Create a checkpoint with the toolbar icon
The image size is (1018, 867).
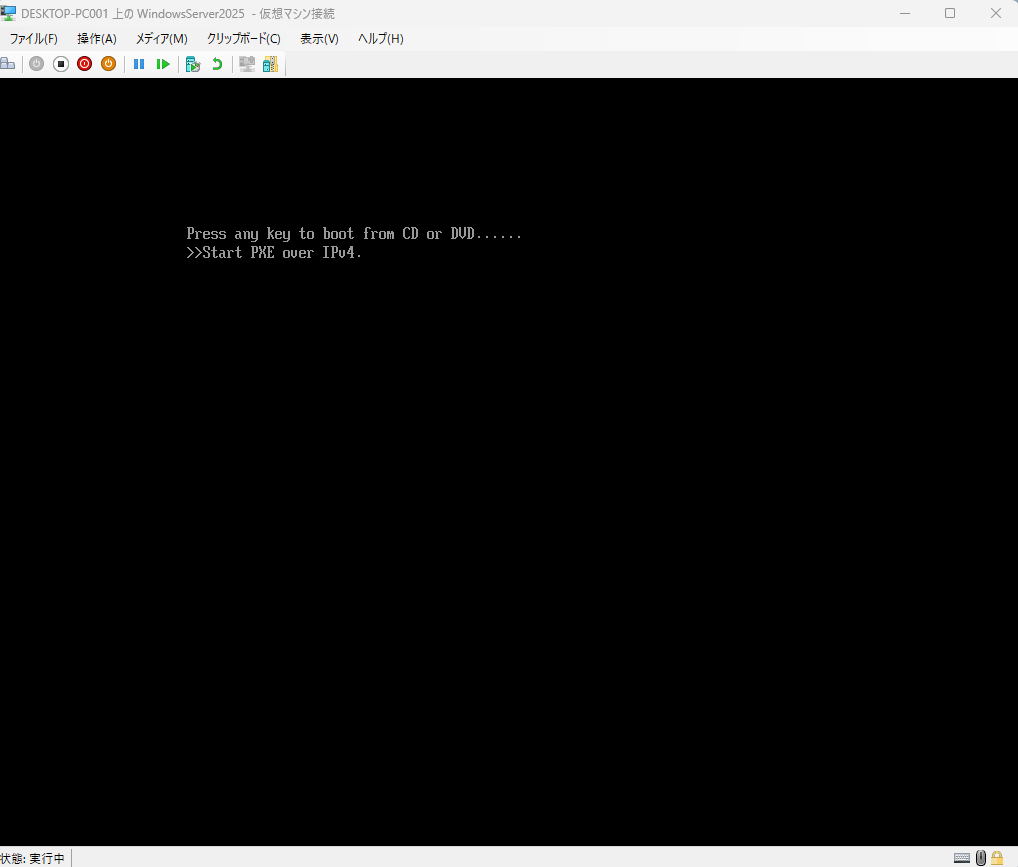(193, 64)
